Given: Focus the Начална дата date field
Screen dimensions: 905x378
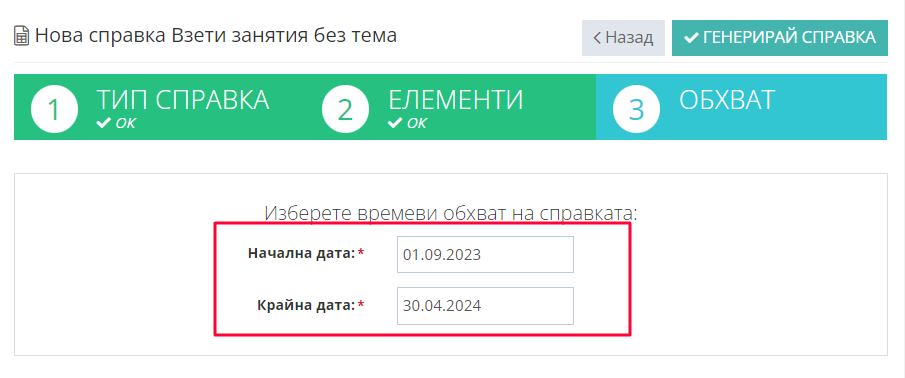Looking at the screenshot, I should (485, 255).
